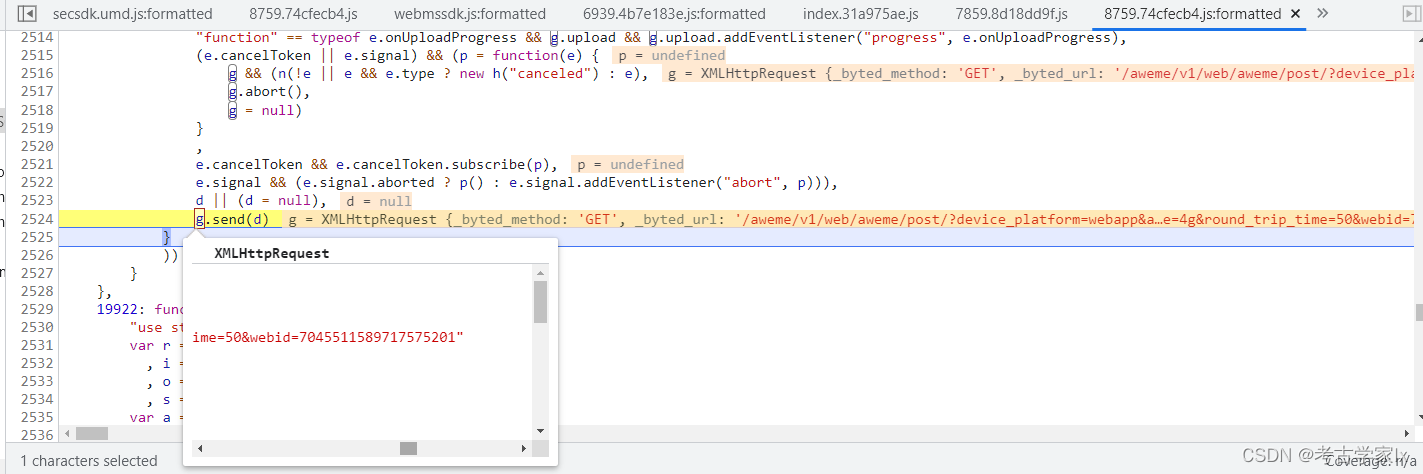Click the popup vertical scrollbar down arrow

[541, 430]
